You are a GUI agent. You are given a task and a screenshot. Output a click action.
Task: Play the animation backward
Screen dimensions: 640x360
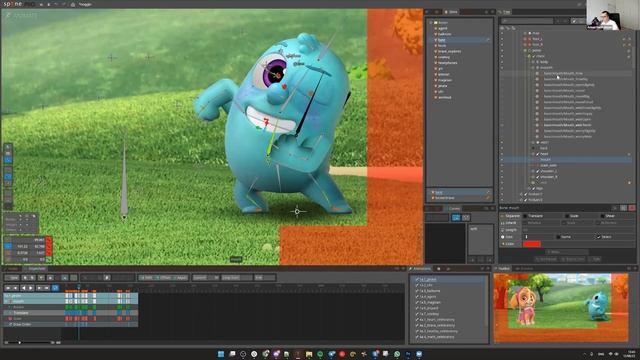(23, 288)
